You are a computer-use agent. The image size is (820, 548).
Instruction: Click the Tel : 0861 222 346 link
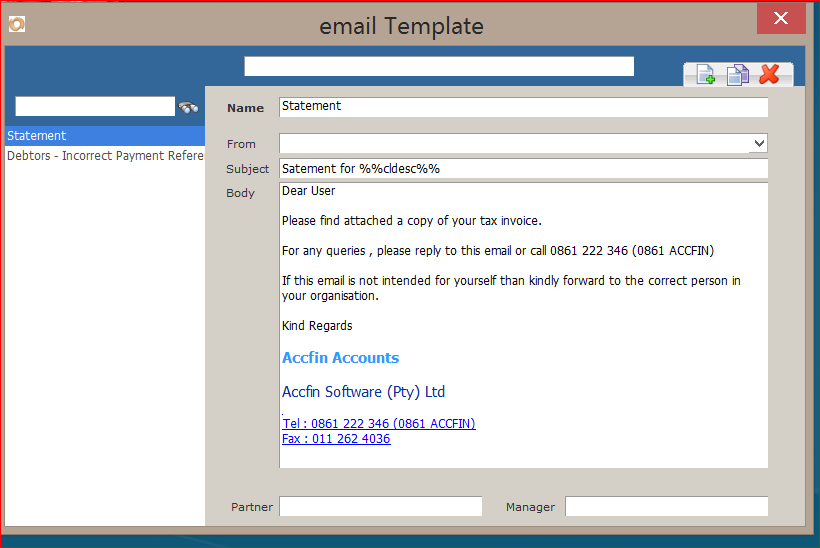pos(379,424)
